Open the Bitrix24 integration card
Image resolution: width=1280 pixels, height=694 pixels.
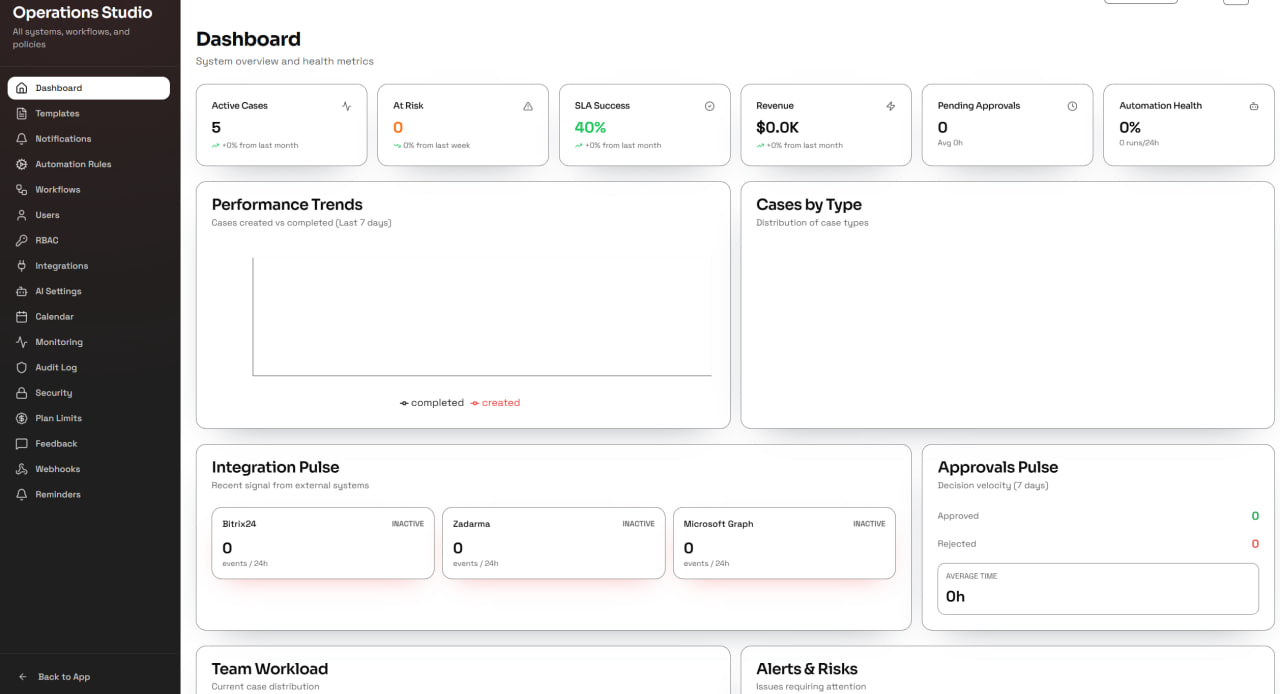(x=323, y=543)
